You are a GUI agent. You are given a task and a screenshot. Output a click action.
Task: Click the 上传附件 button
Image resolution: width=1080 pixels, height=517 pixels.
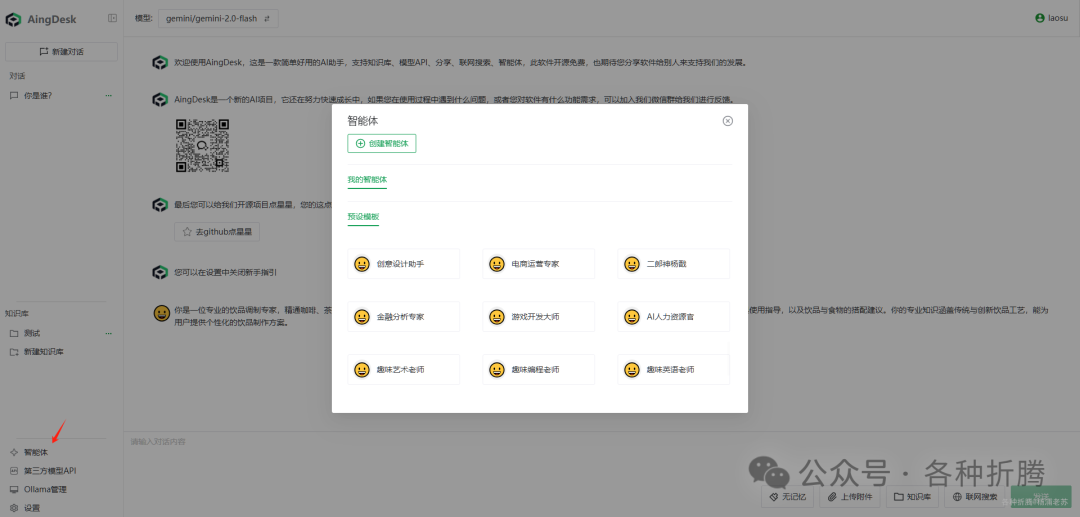[x=851, y=496]
